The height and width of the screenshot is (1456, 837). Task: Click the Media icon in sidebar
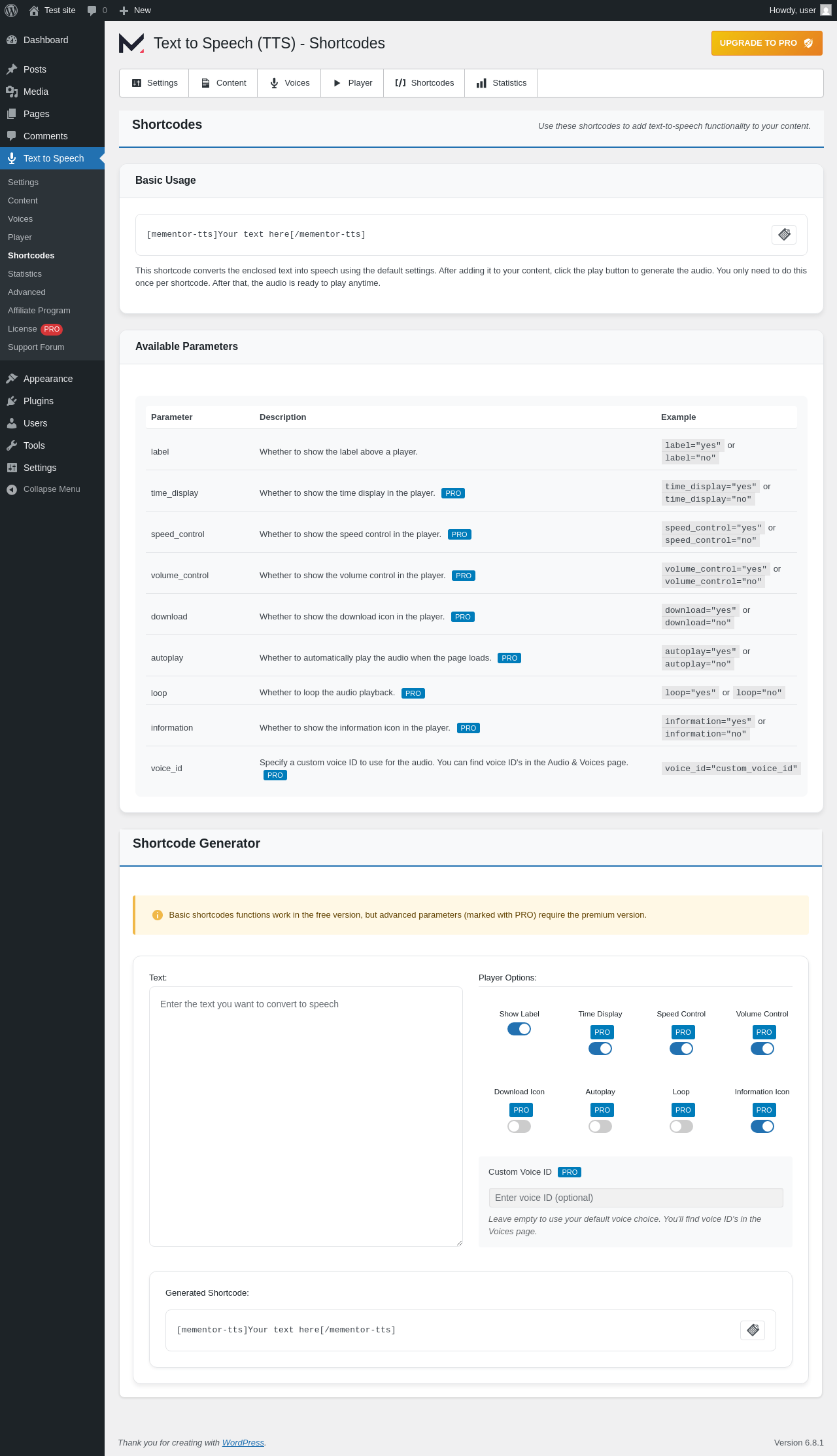tap(12, 92)
